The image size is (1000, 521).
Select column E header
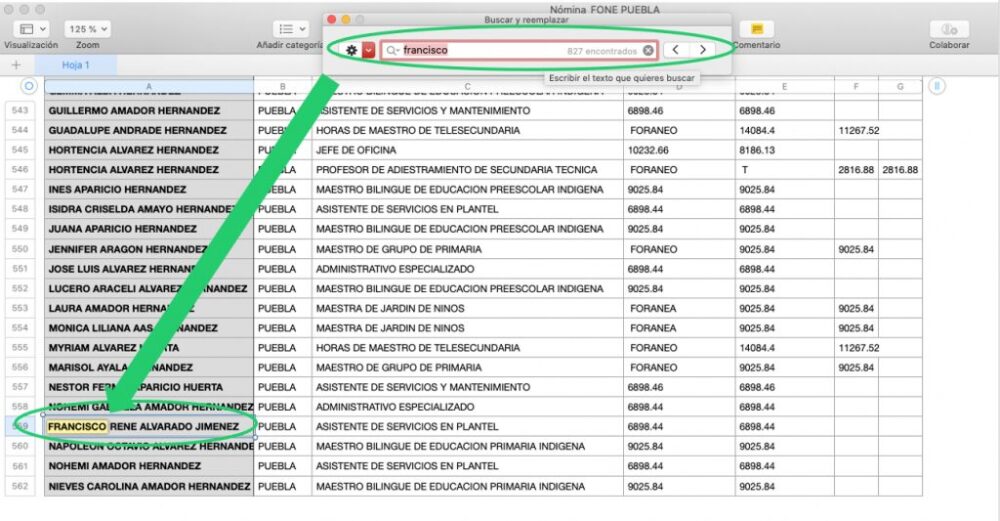pos(784,86)
